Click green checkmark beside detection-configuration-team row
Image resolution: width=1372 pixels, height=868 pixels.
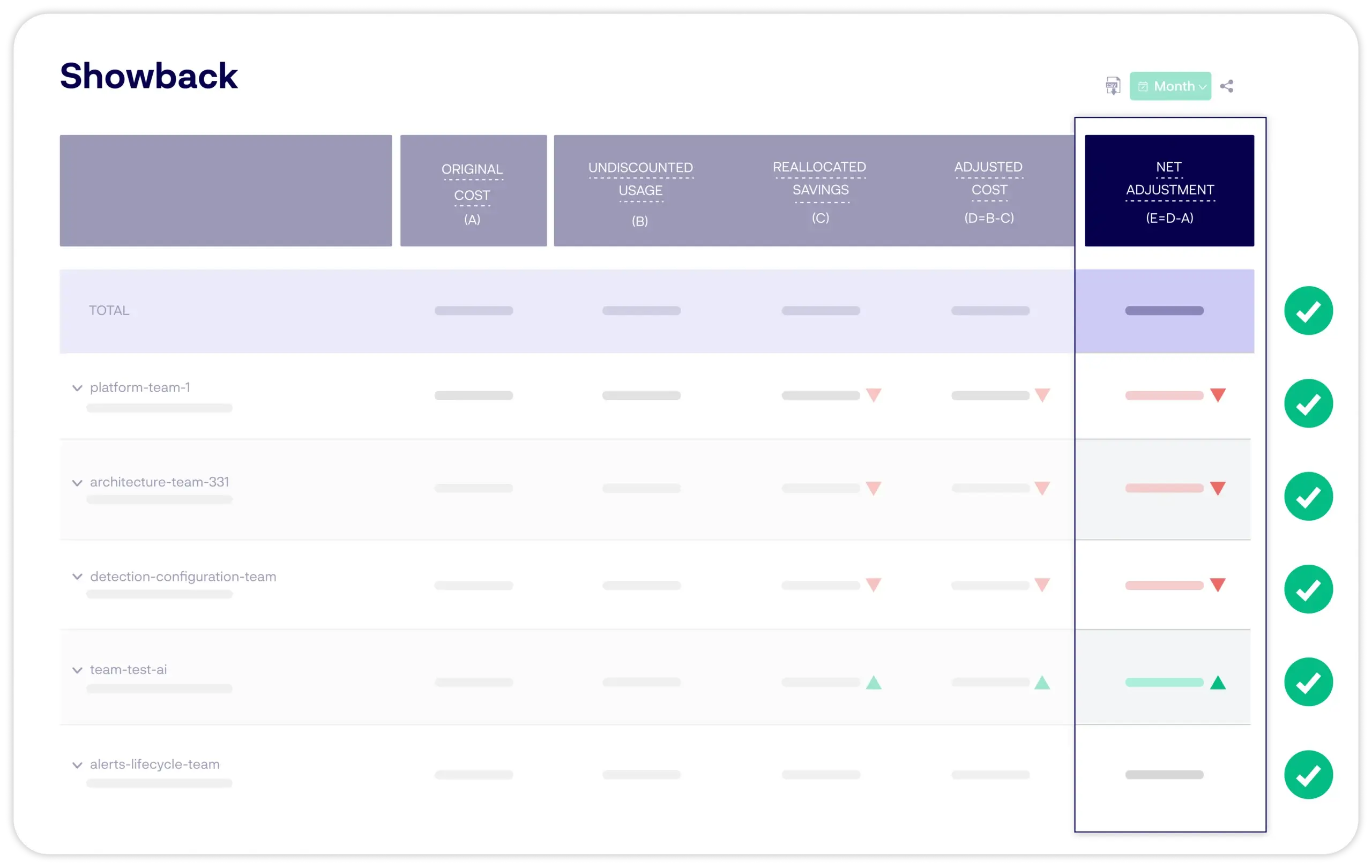tap(1308, 589)
